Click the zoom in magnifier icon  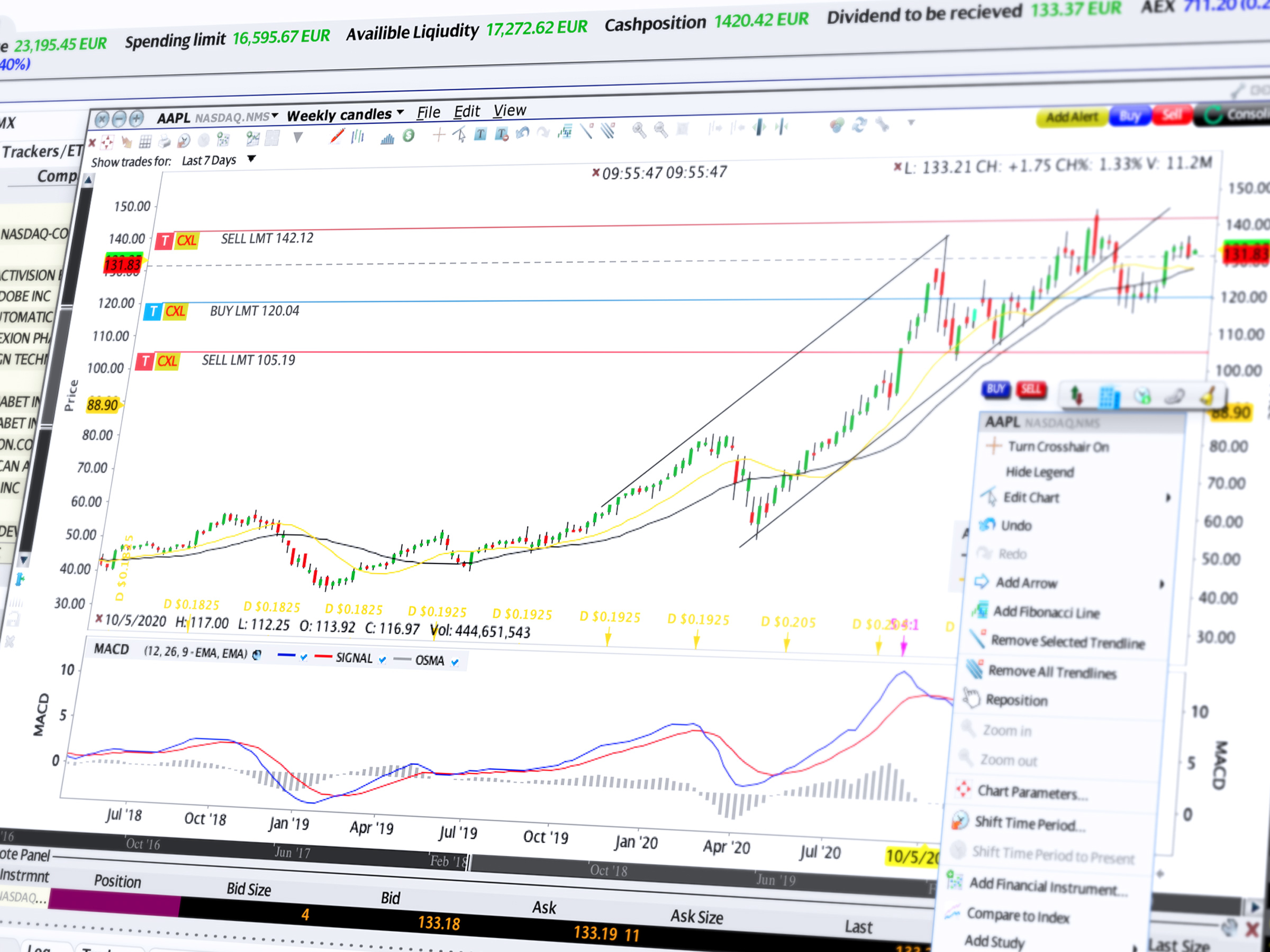pyautogui.click(x=639, y=130)
